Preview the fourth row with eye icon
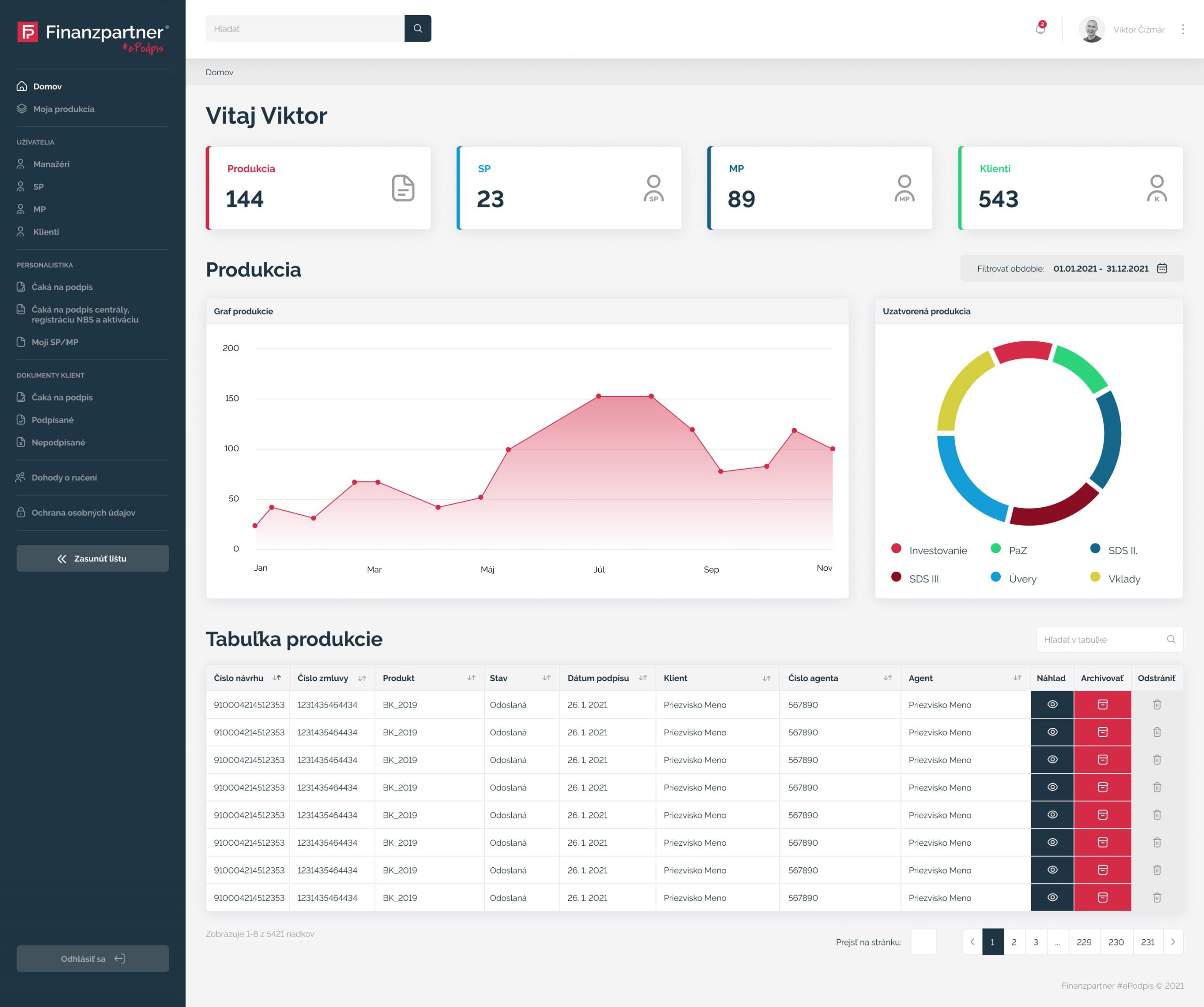Viewport: 1204px width, 1007px height. (1053, 787)
